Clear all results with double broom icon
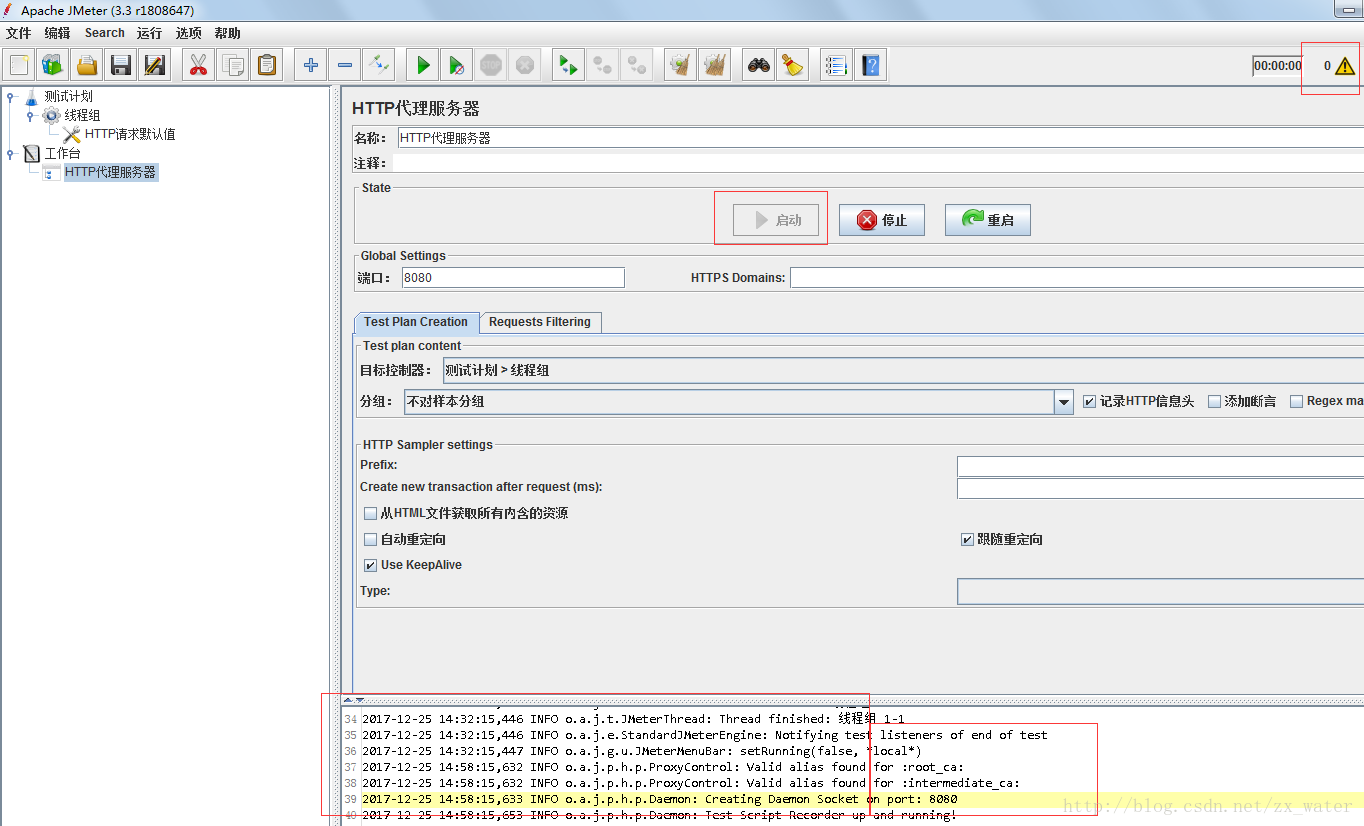 [x=715, y=66]
